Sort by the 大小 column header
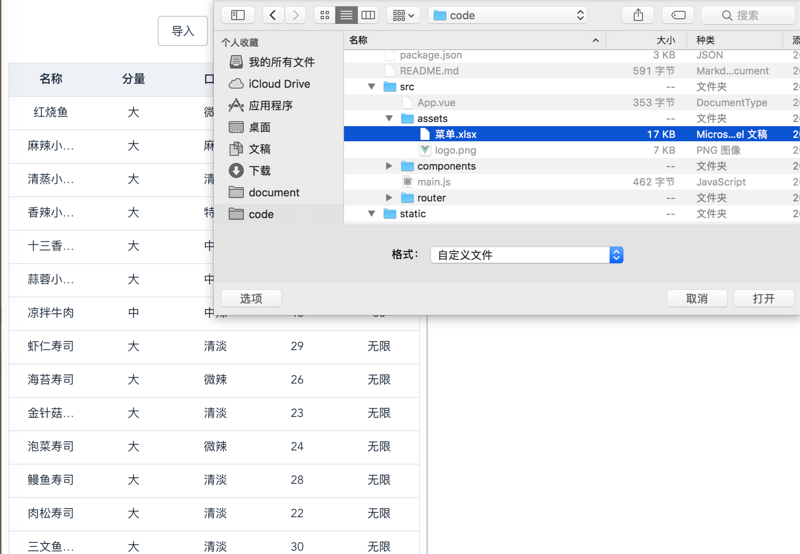Image resolution: width=800 pixels, height=554 pixels. (645, 40)
